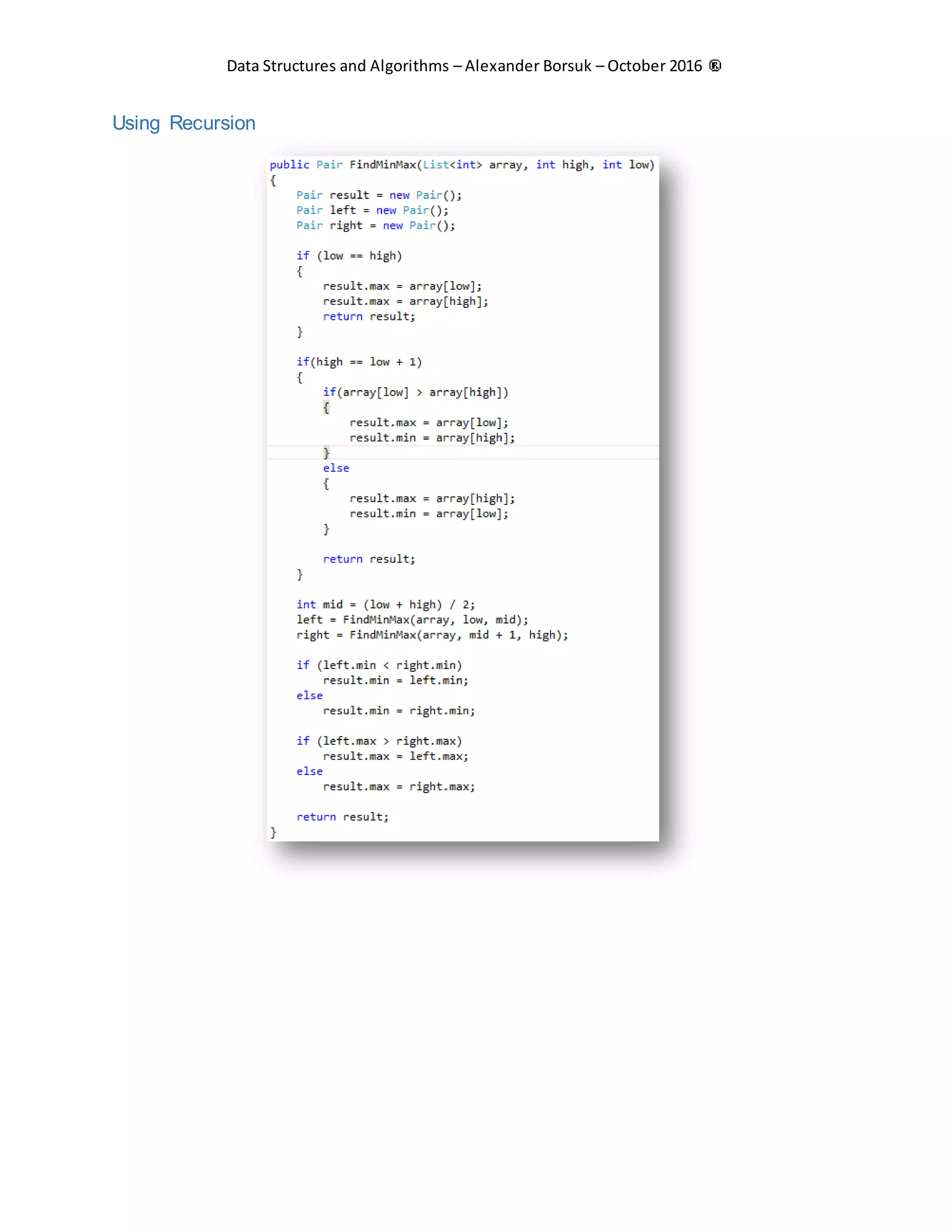
Task: Click the line 'if (left.min < right.min)'
Action: pyautogui.click(x=379, y=666)
